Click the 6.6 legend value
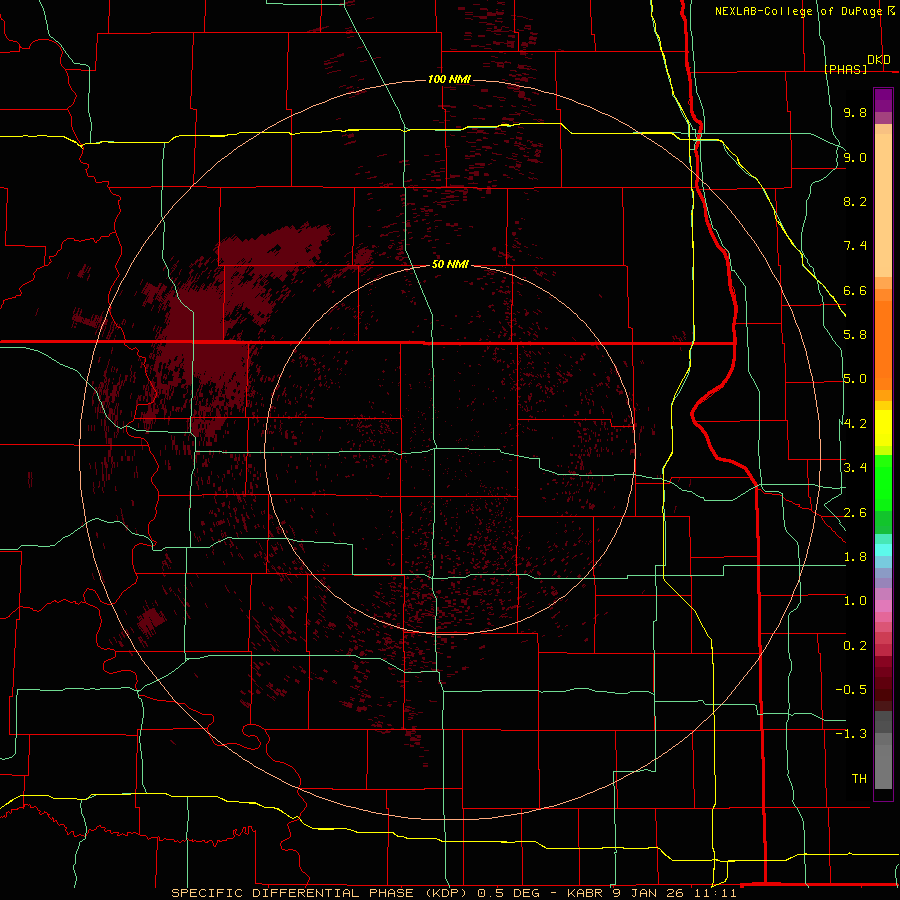 855,290
